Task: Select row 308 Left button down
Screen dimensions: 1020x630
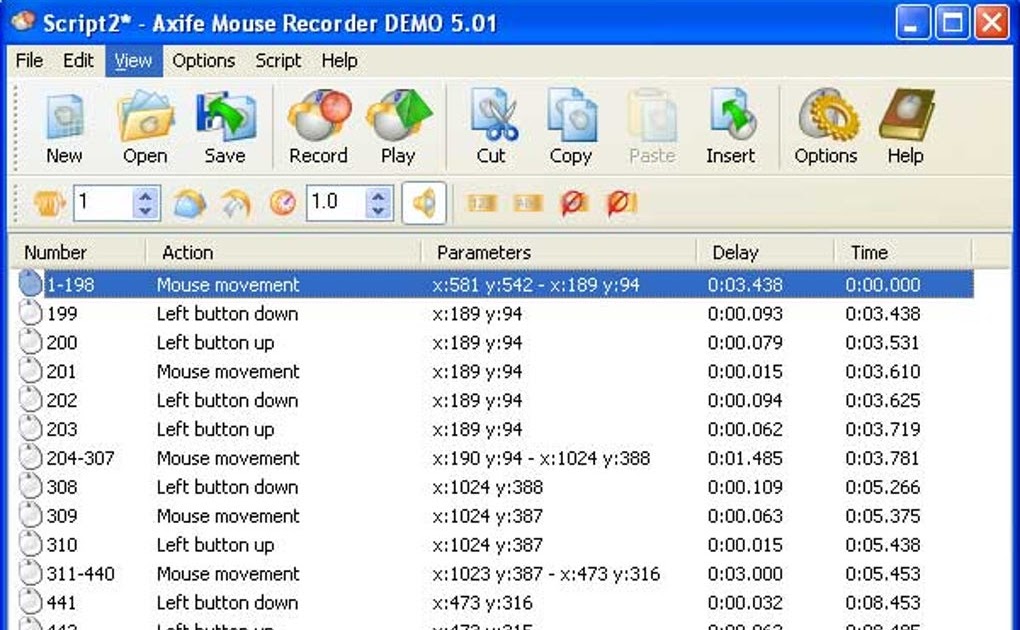Action: coord(494,487)
